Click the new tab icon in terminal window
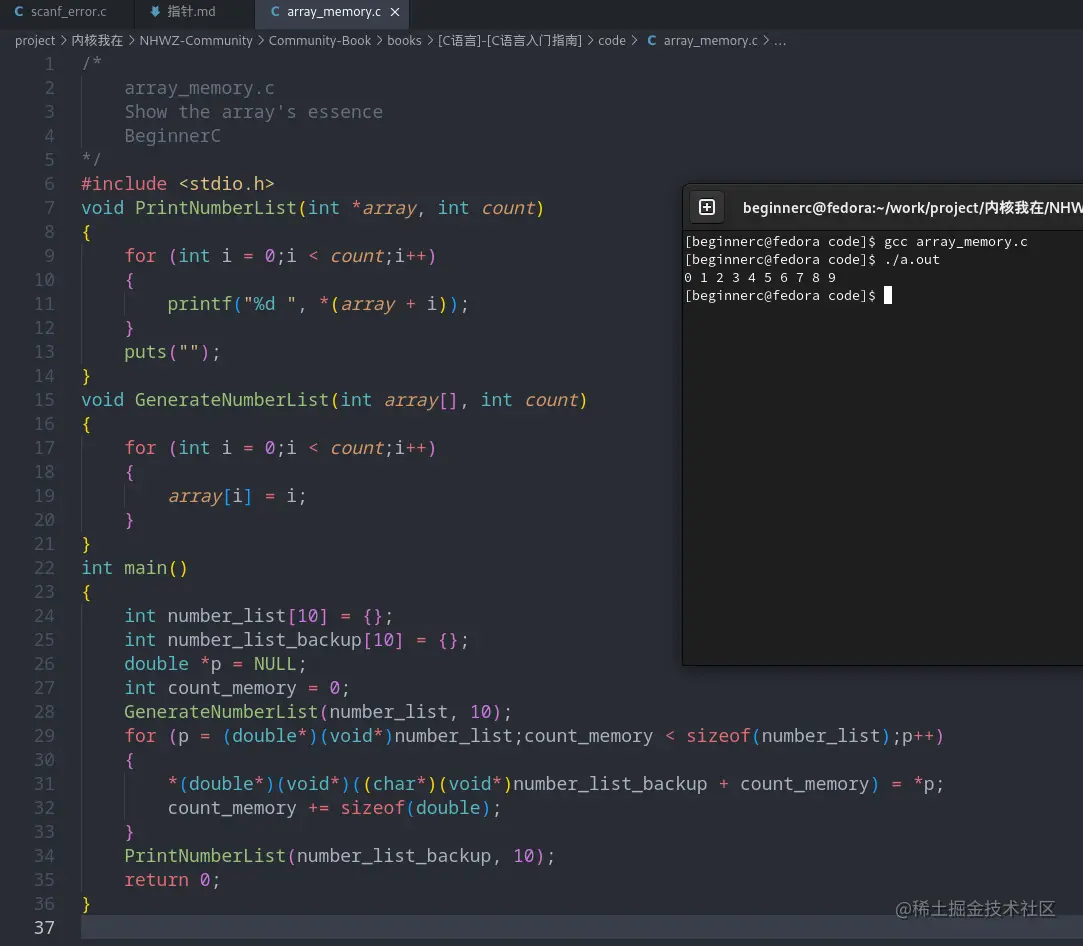This screenshot has height=946, width=1083. click(x=707, y=207)
